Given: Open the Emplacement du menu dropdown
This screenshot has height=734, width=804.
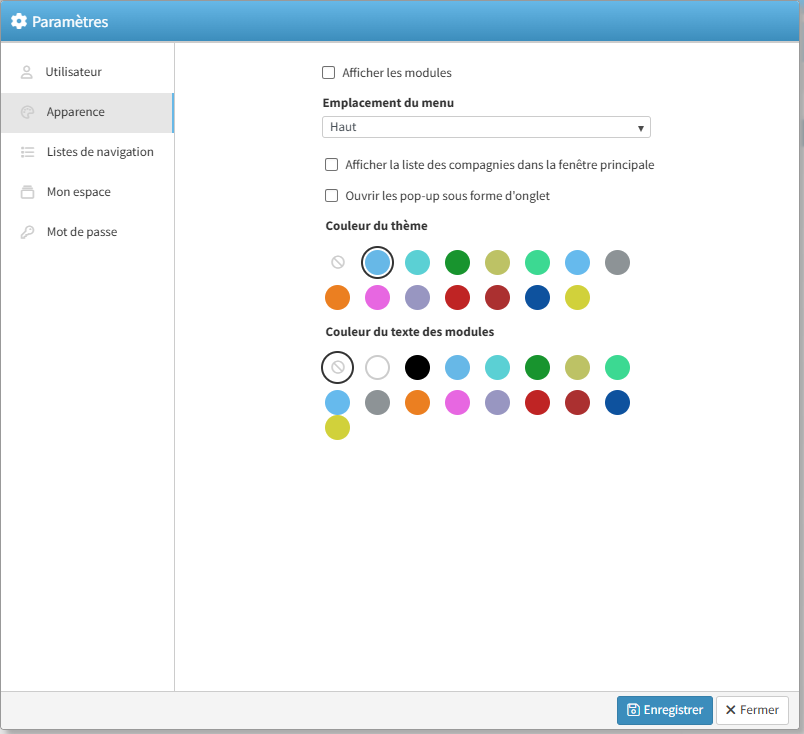Looking at the screenshot, I should tap(486, 127).
